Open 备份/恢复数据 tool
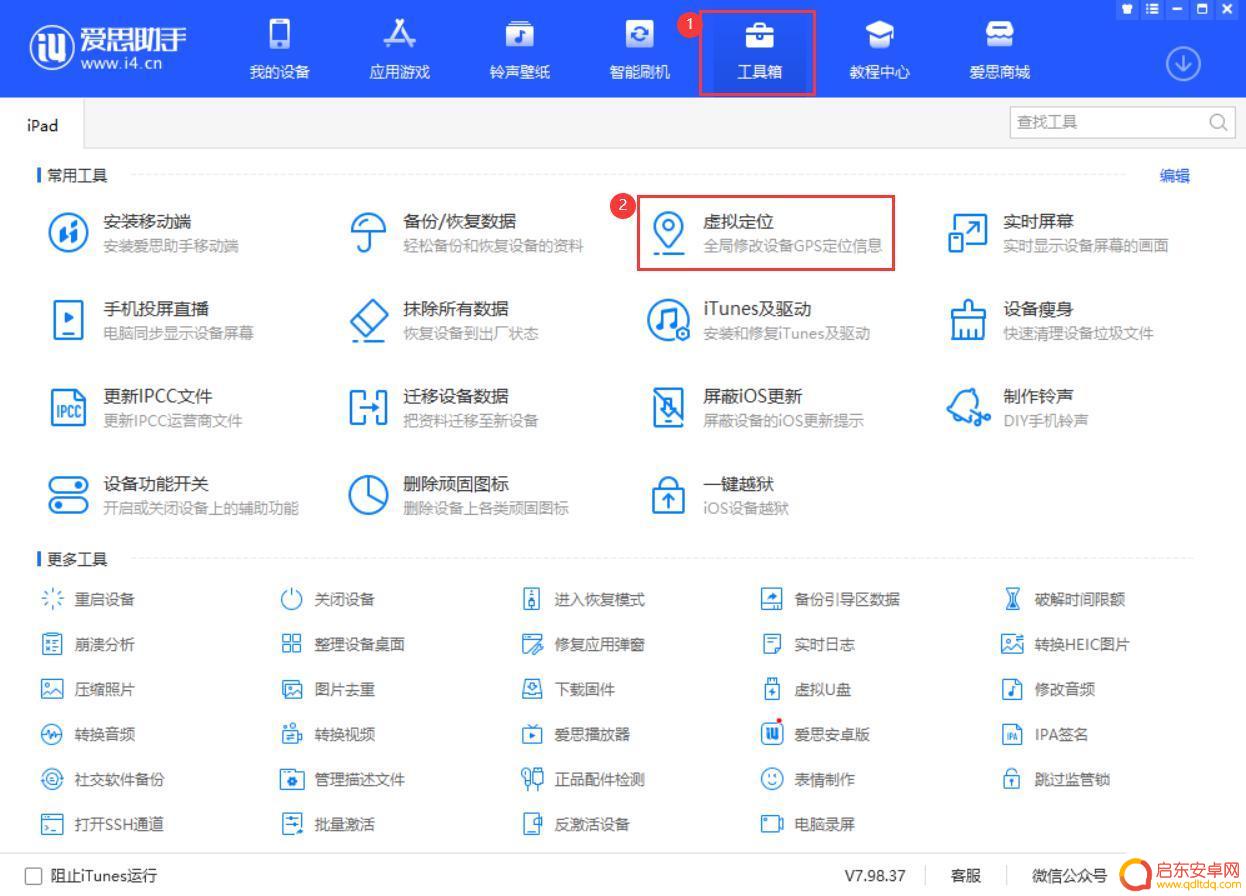 (465, 233)
